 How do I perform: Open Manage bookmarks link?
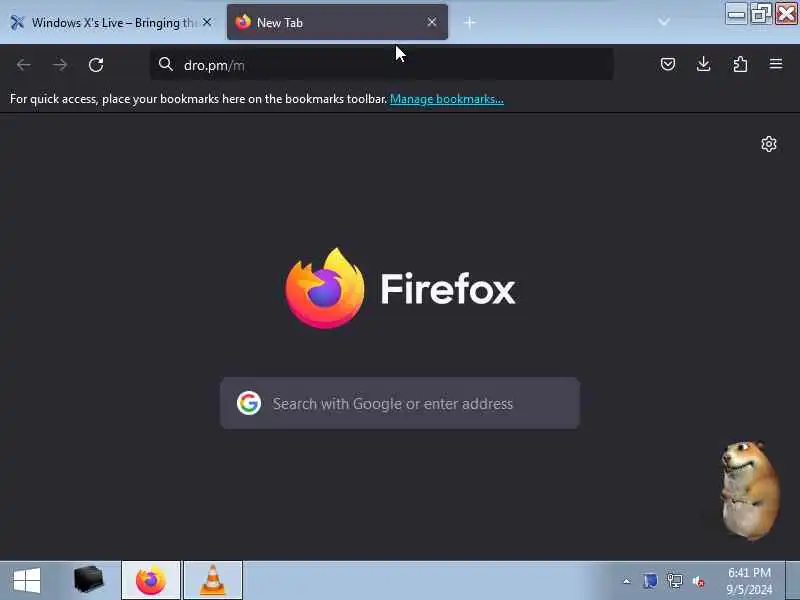click(x=446, y=99)
